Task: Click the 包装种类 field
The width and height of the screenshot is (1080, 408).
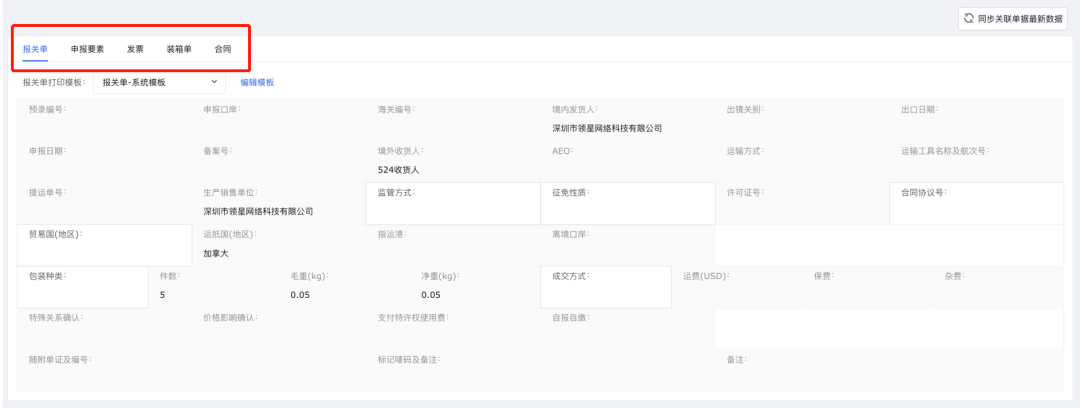Action: 83,288
